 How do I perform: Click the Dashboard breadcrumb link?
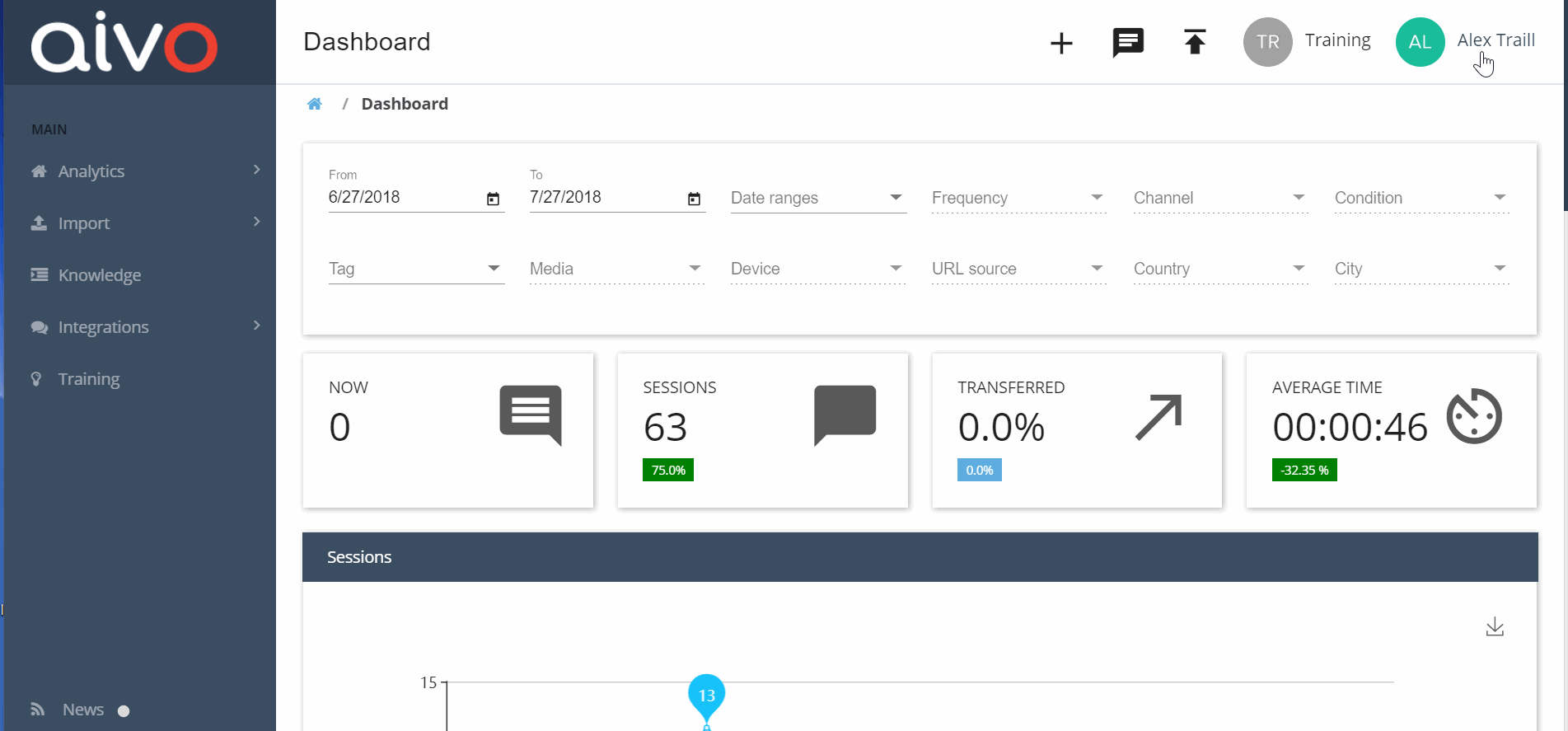tap(405, 104)
